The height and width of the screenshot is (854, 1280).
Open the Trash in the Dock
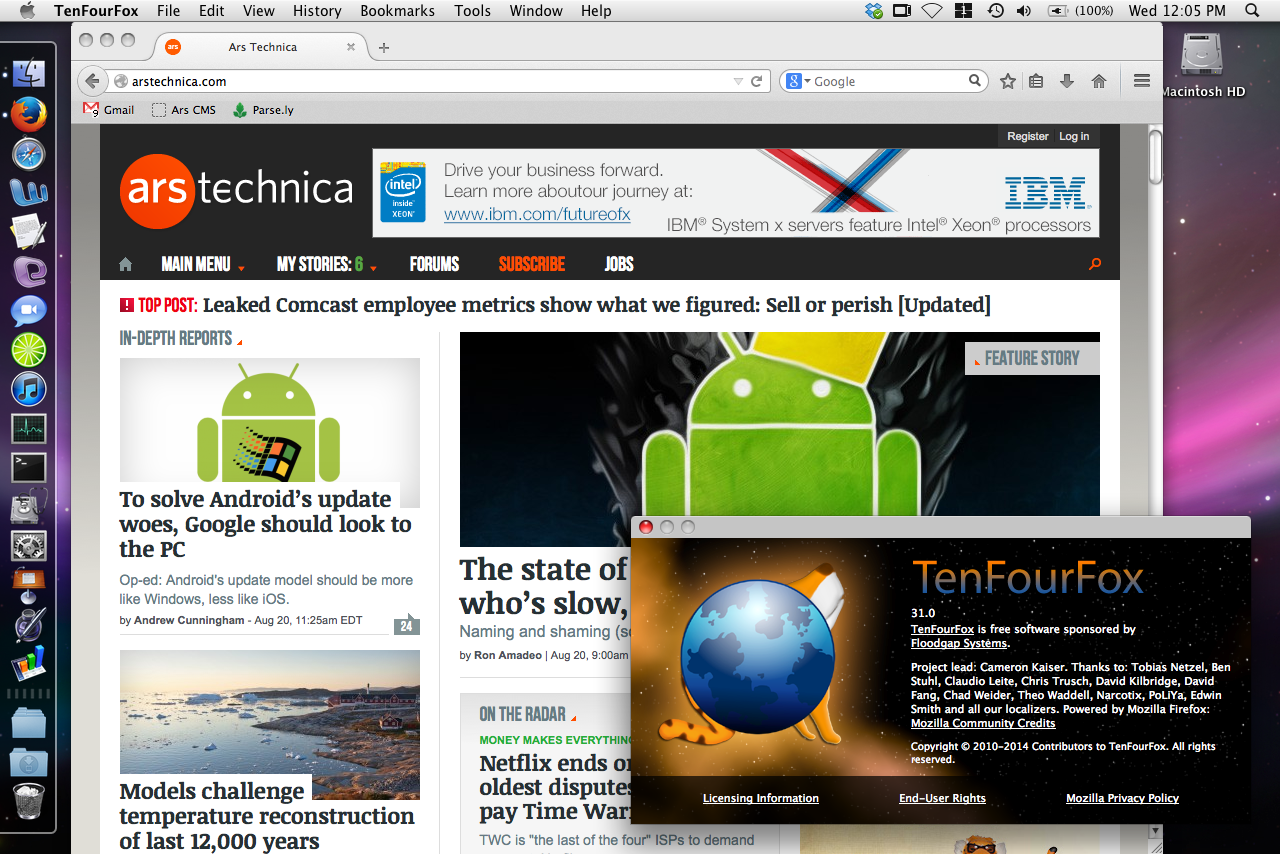point(29,801)
